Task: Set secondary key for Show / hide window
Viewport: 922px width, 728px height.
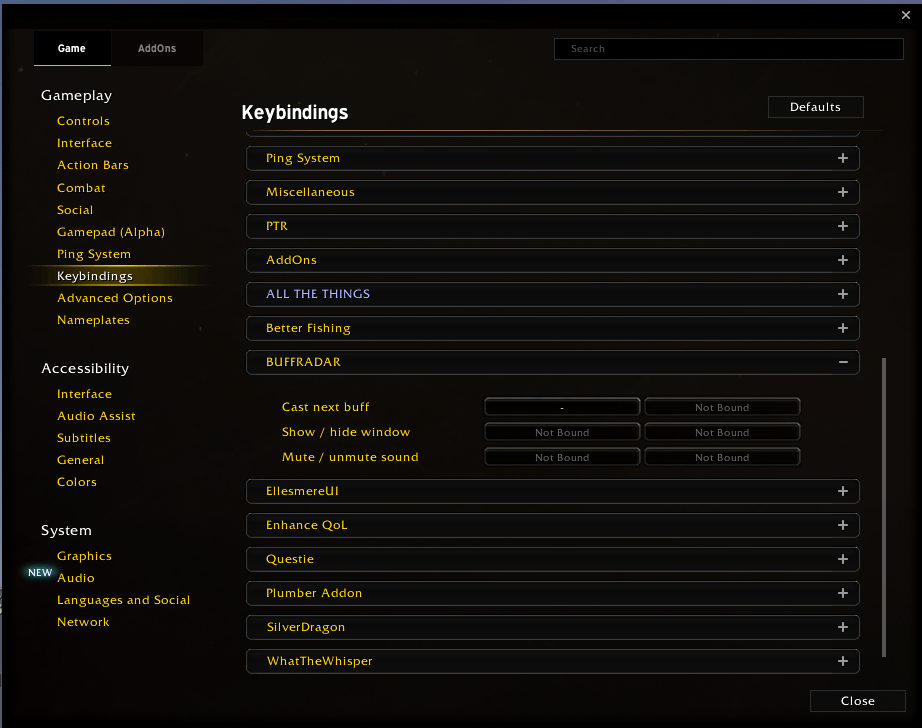Action: tap(722, 432)
